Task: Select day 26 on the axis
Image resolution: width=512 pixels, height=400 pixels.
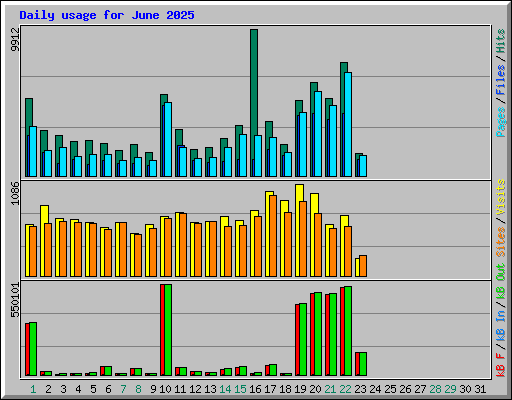Action: pos(405,389)
